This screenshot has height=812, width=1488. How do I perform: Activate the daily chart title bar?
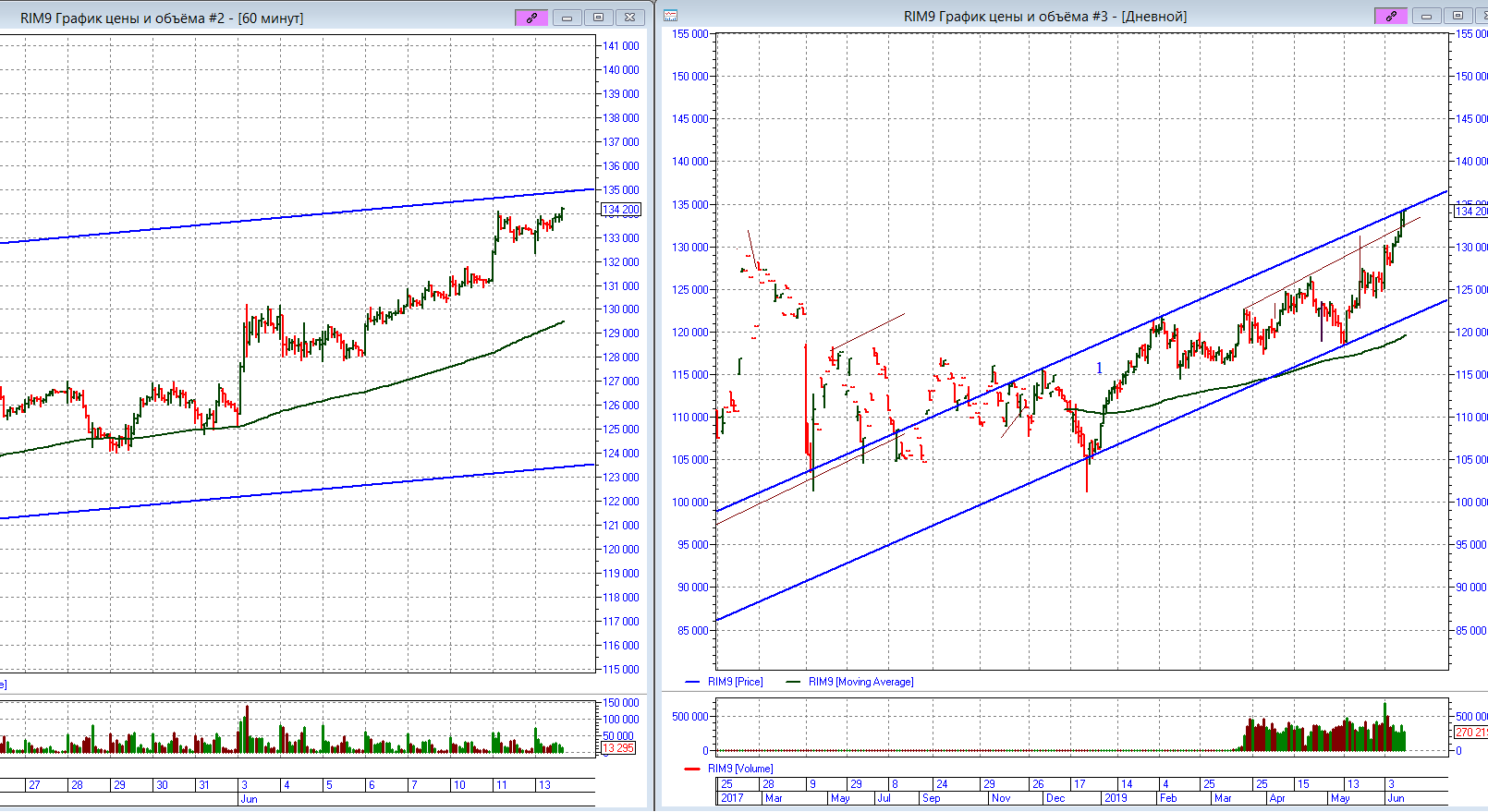tap(1044, 16)
